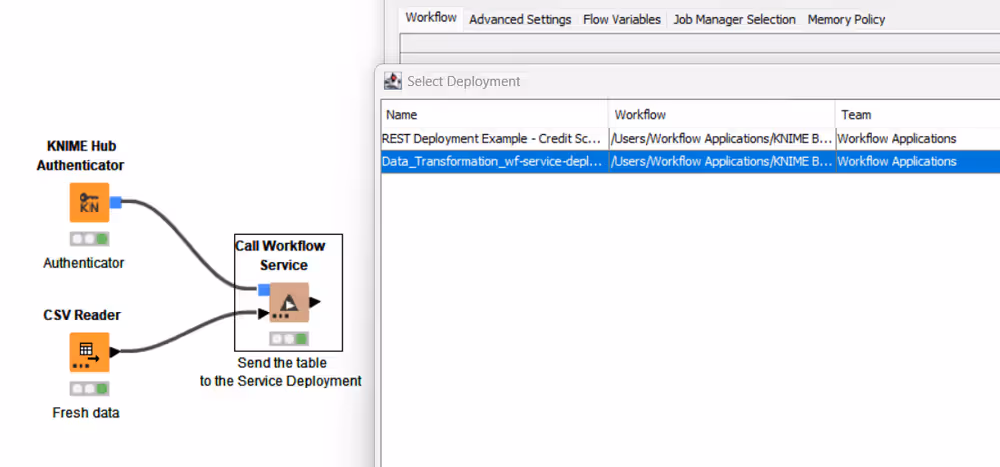1000x467 pixels.
Task: Go to the Memory Policy tab
Action: click(846, 19)
